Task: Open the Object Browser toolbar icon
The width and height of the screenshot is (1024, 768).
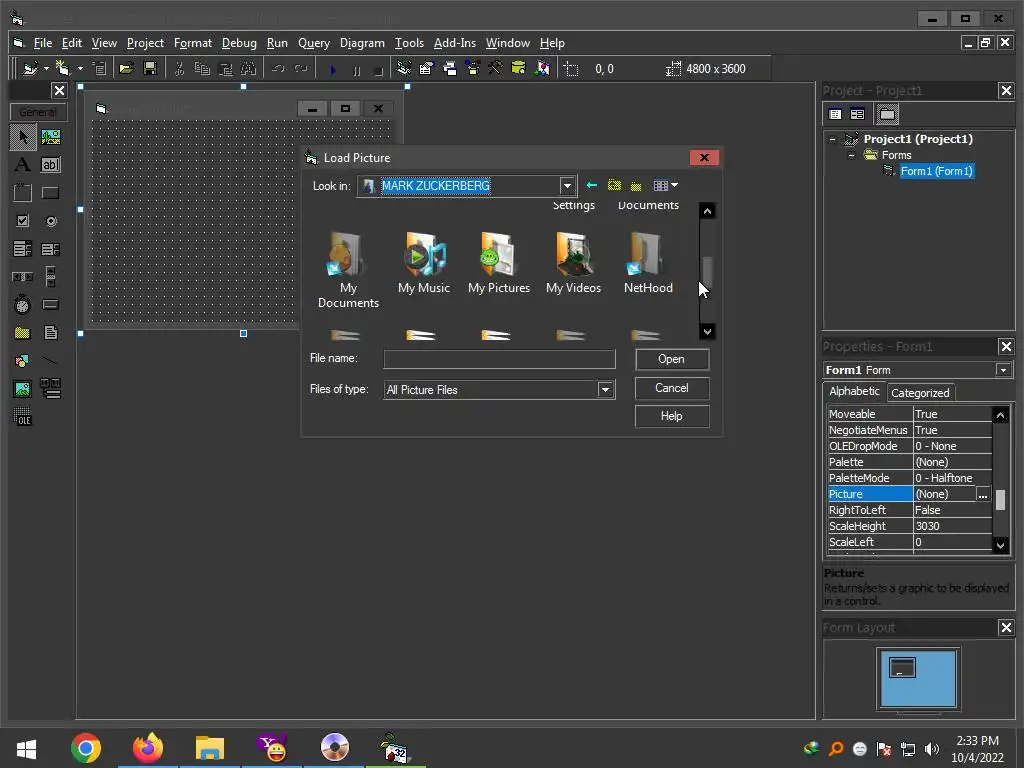Action: (473, 69)
